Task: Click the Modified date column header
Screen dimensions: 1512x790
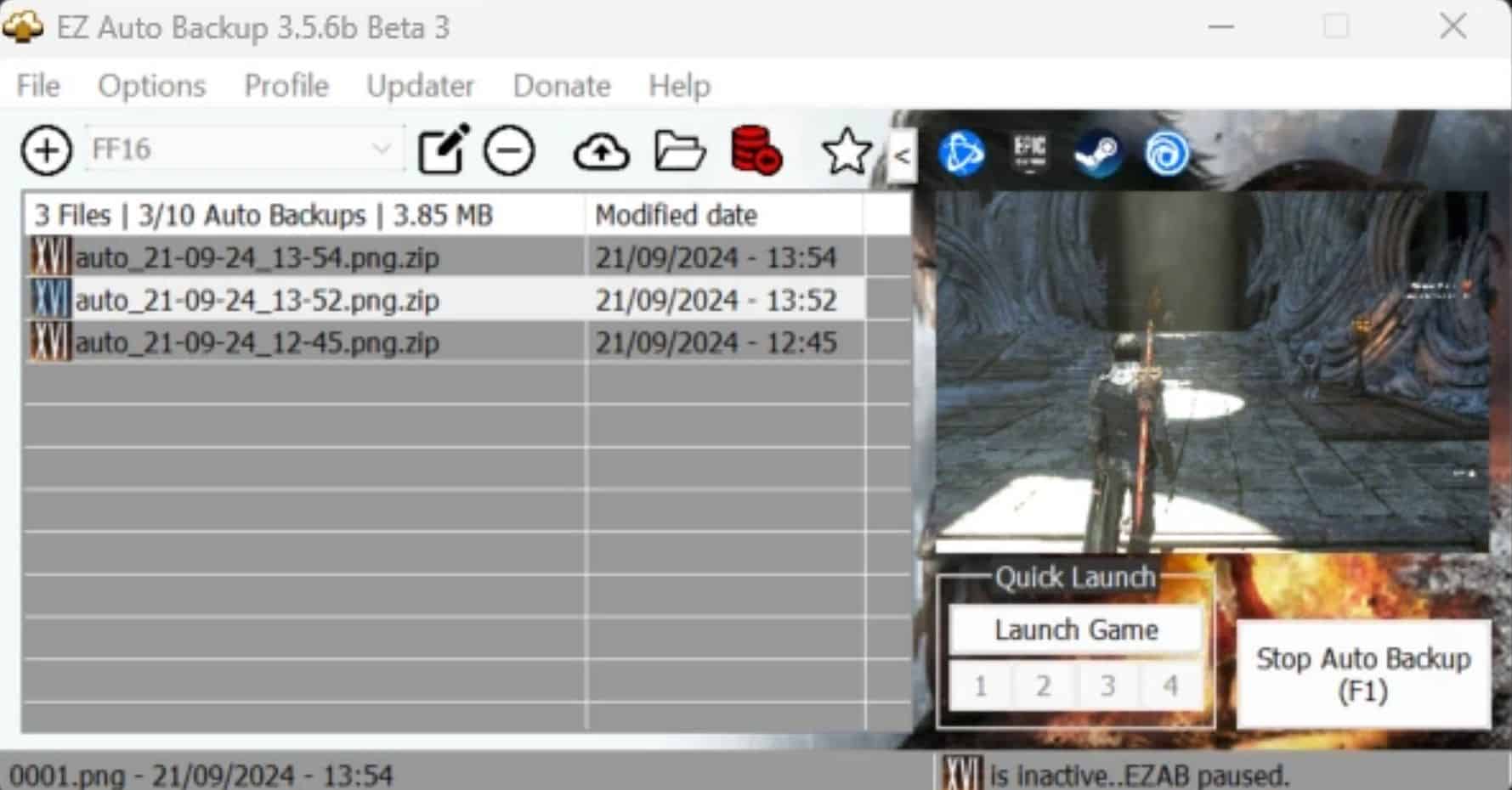Action: tap(724, 215)
